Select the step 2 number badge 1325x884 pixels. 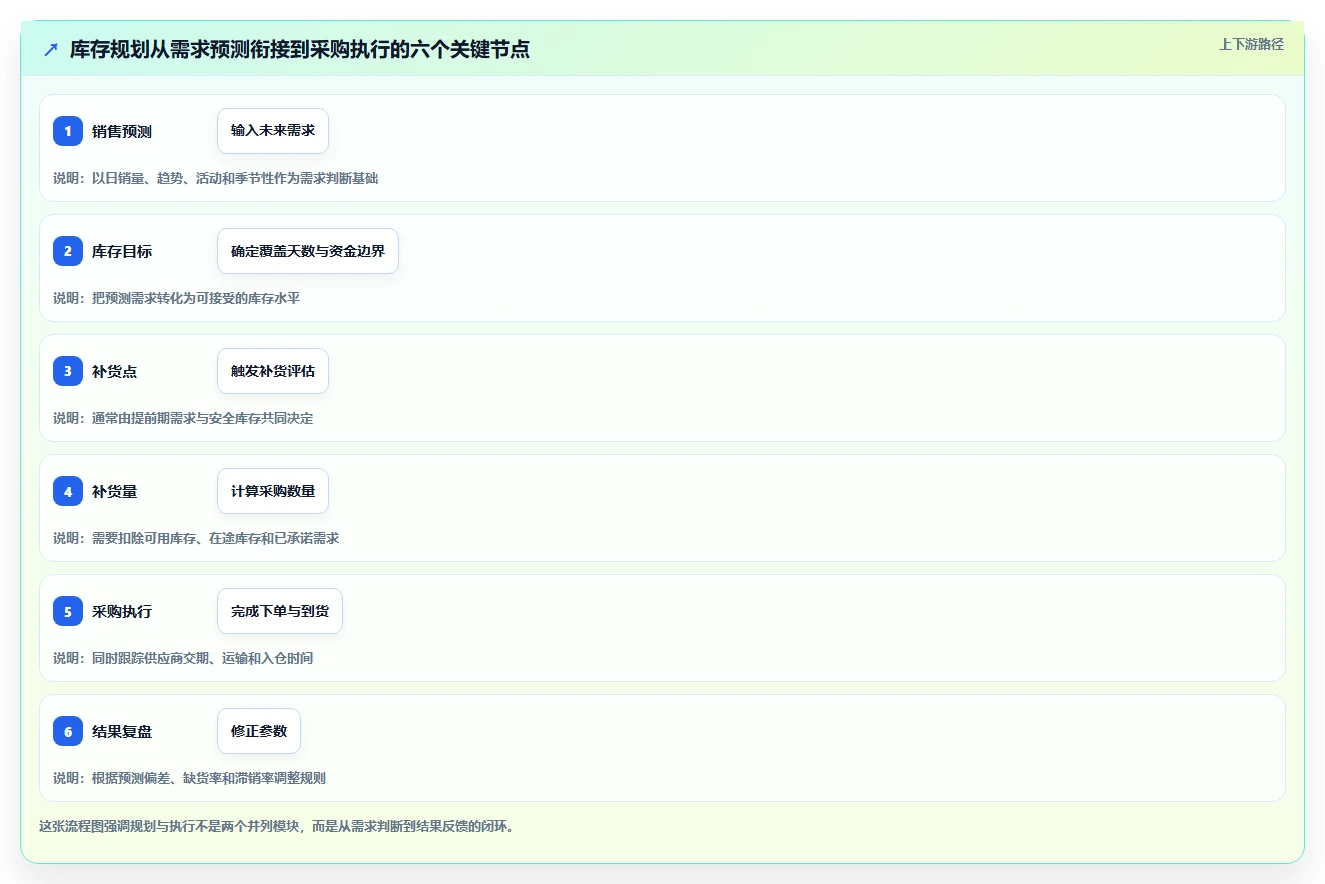coord(68,251)
